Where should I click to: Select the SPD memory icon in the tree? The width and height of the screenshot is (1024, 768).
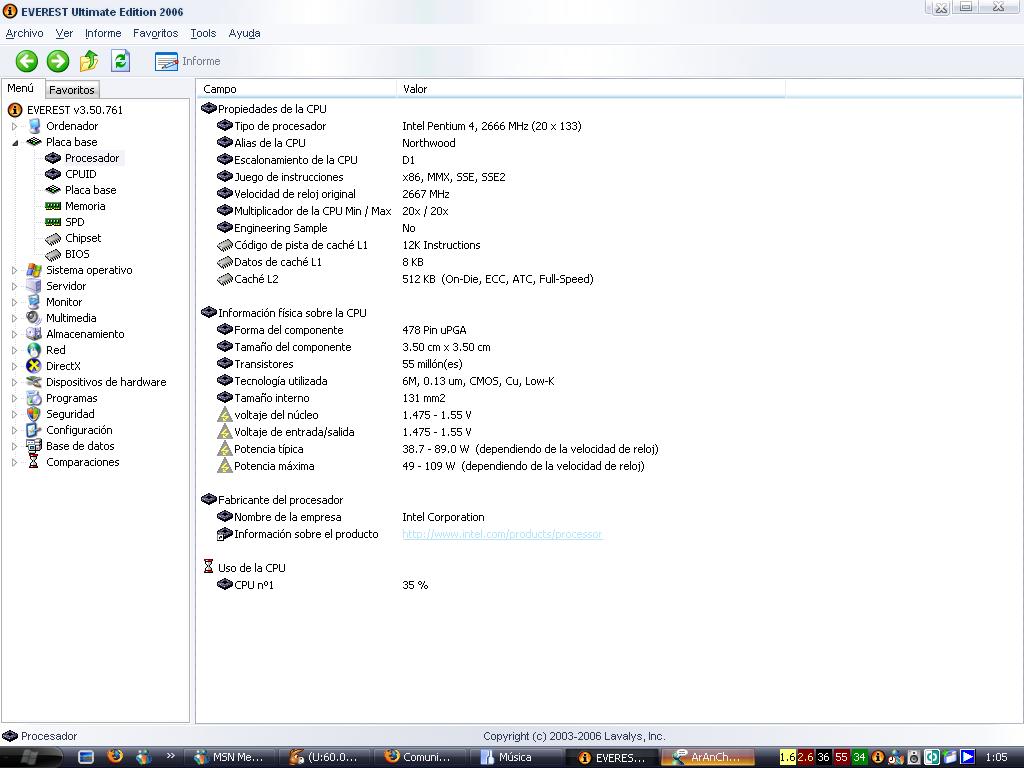click(x=53, y=222)
